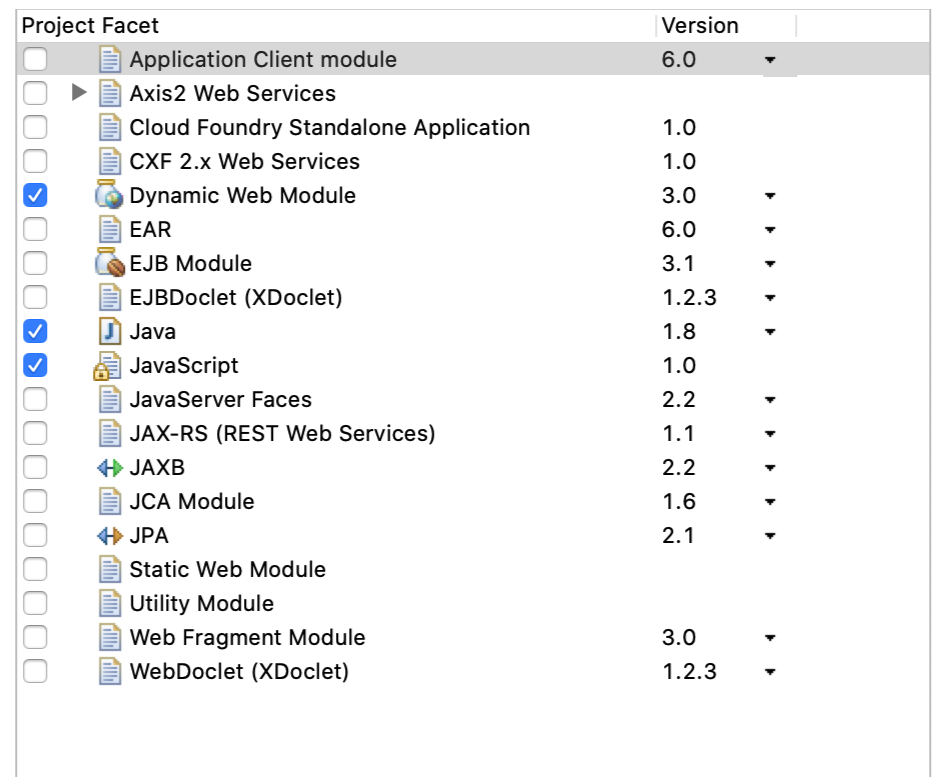Enable the Application Client module checkbox
This screenshot has height=777, width=942.
tap(35, 59)
